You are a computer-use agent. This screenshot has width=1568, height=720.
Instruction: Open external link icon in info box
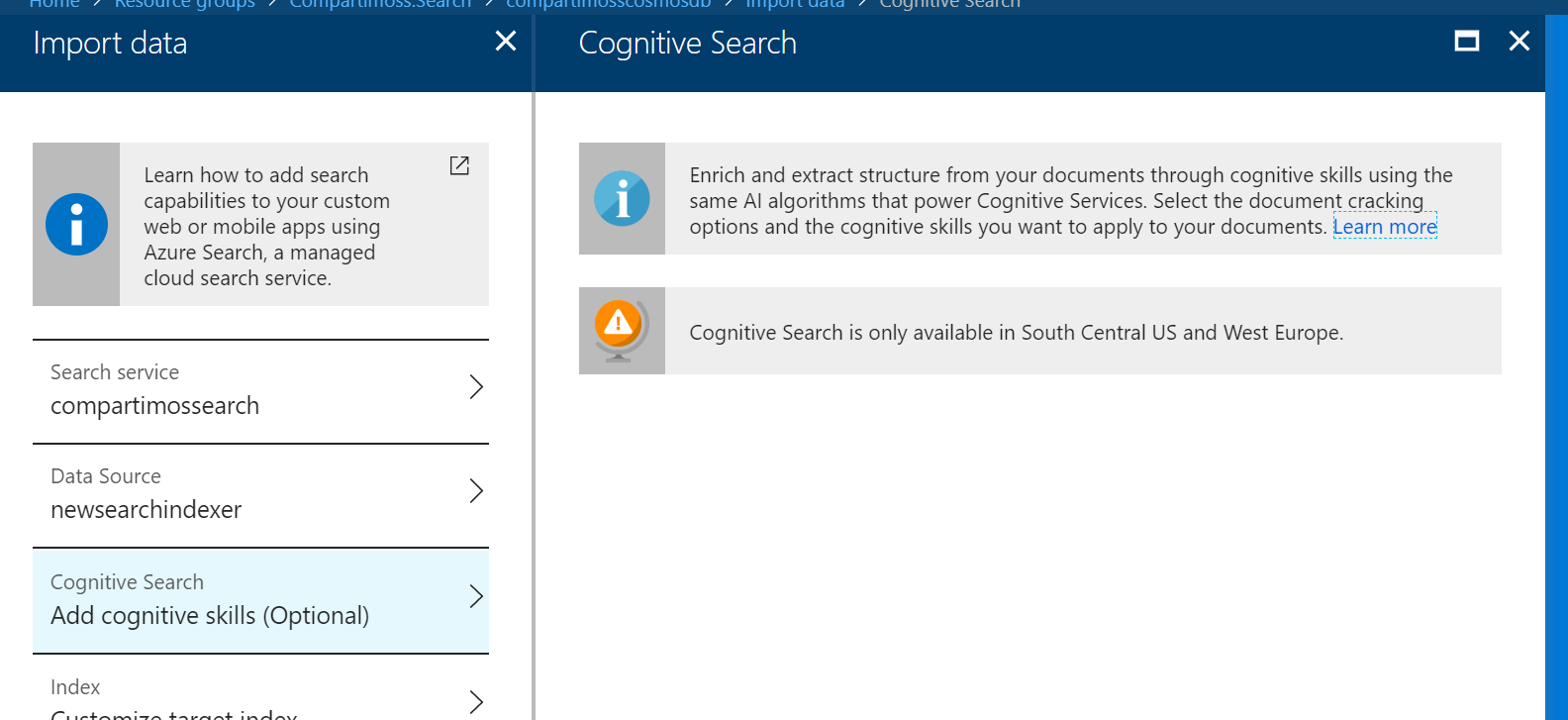pyautogui.click(x=459, y=165)
